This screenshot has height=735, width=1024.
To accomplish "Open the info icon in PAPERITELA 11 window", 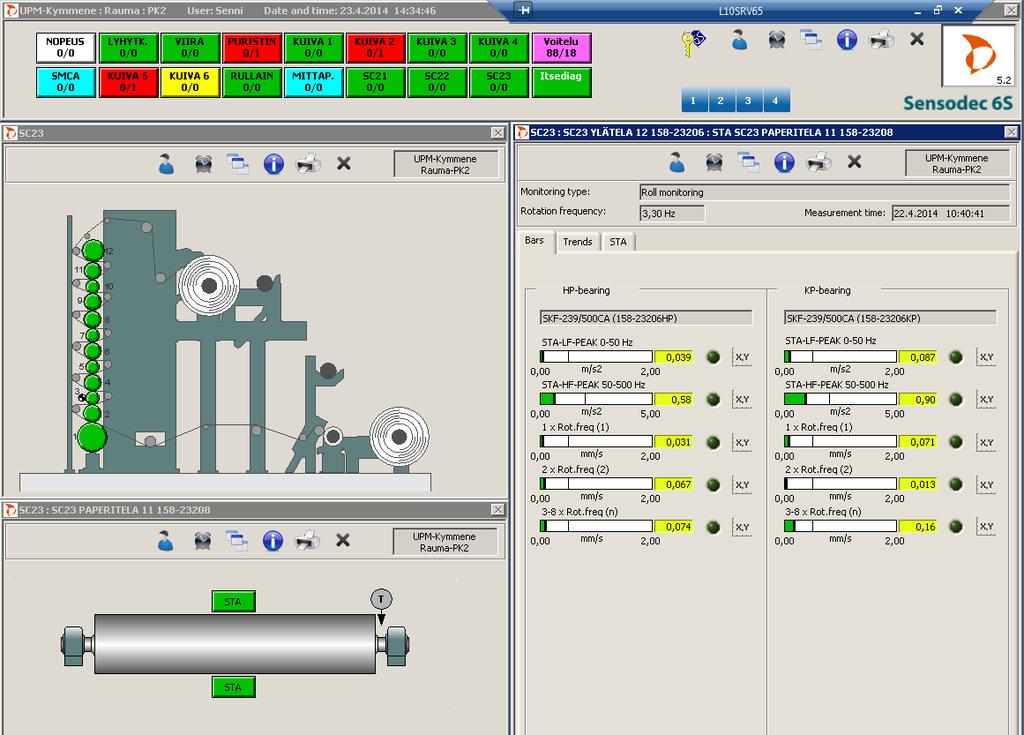I will tap(272, 540).
